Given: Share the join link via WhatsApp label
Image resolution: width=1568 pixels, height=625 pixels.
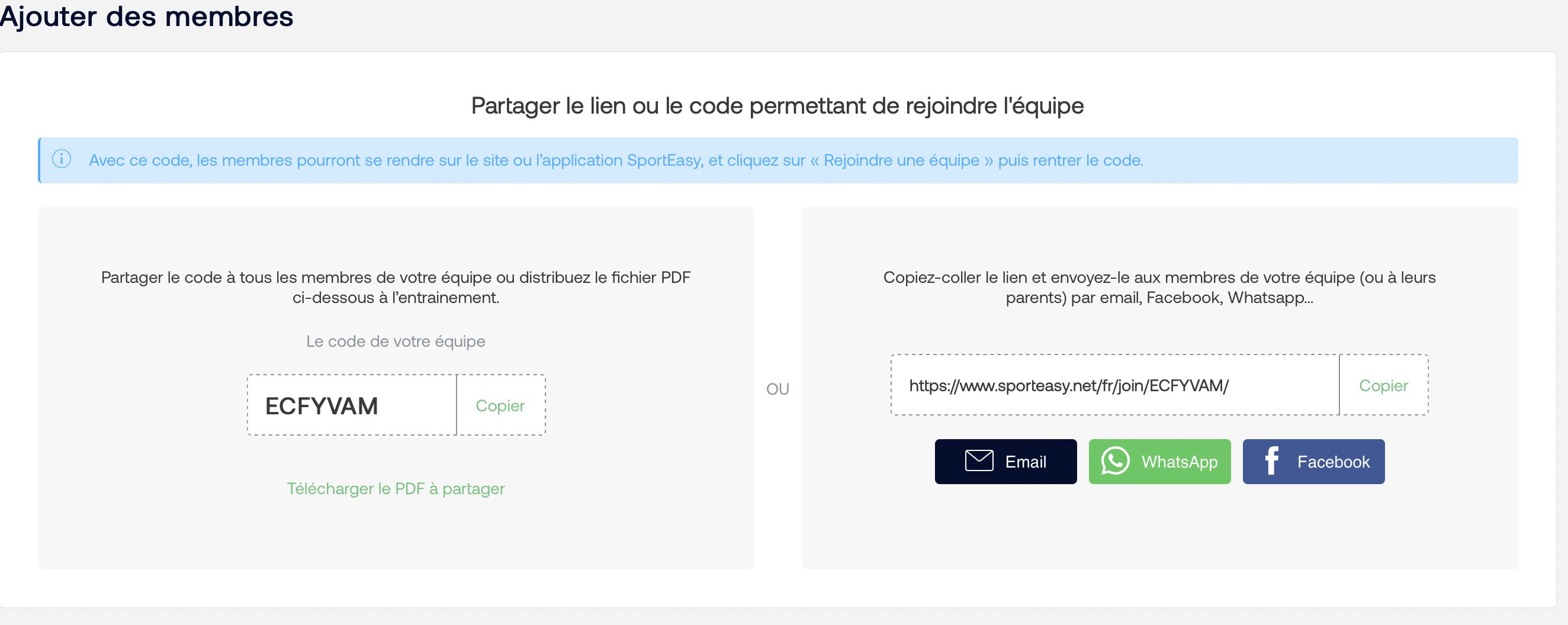Looking at the screenshot, I should pos(1179,462).
